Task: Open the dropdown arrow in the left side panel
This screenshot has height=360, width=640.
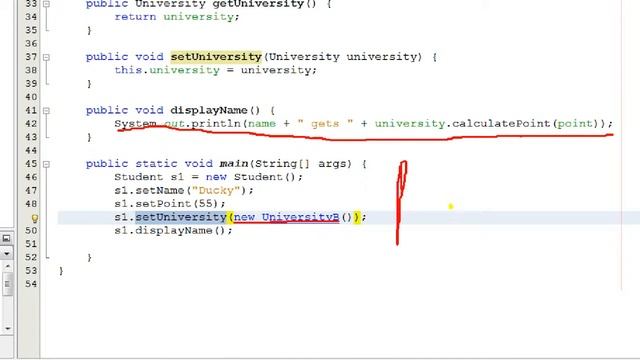Action: click(x=7, y=253)
